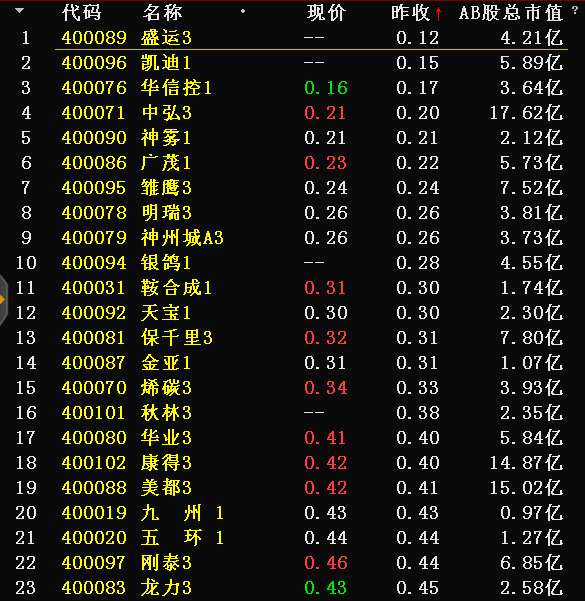
Task: Select stock name 华信控1
Action: coord(176,88)
